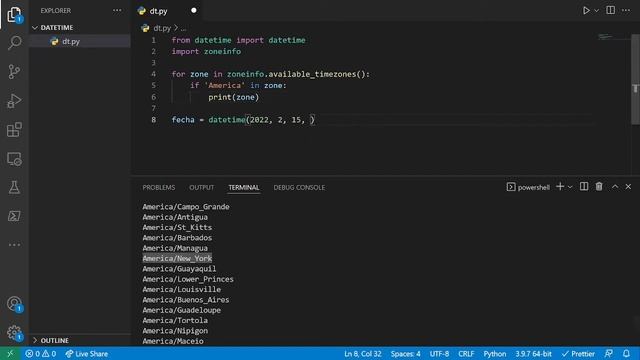Screen dimensions: 640x360
Task: Open the Explorer view in the activity bar
Action: [14, 15]
